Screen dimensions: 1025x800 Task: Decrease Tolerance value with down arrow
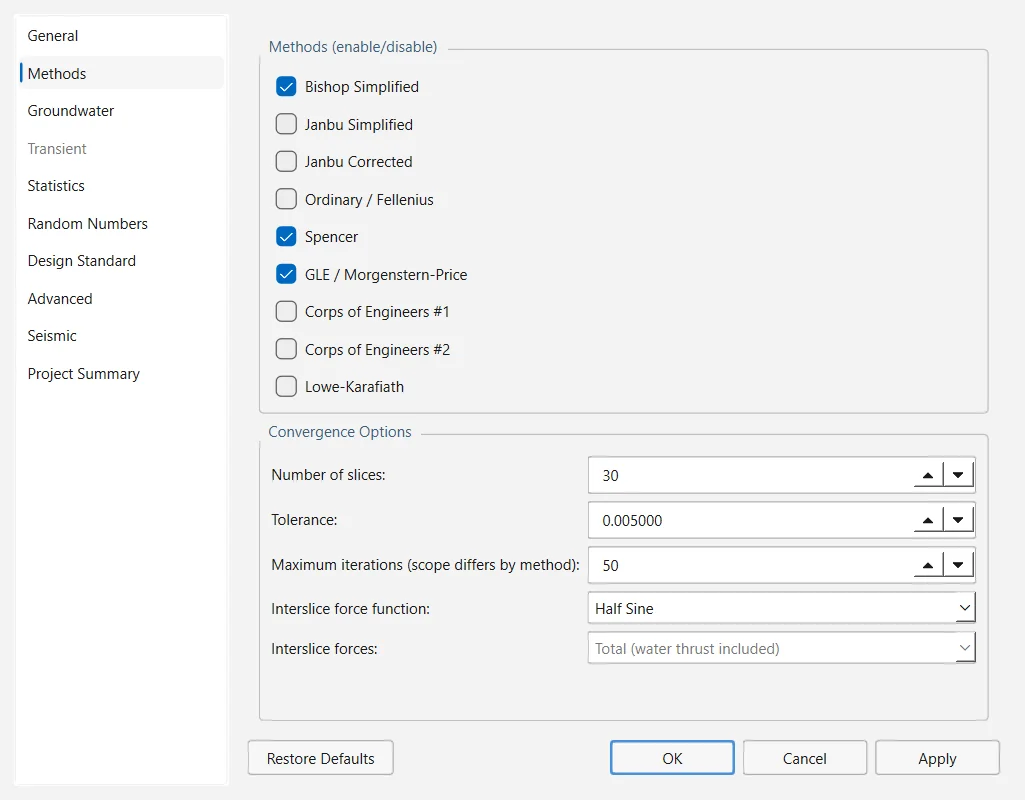tap(958, 520)
